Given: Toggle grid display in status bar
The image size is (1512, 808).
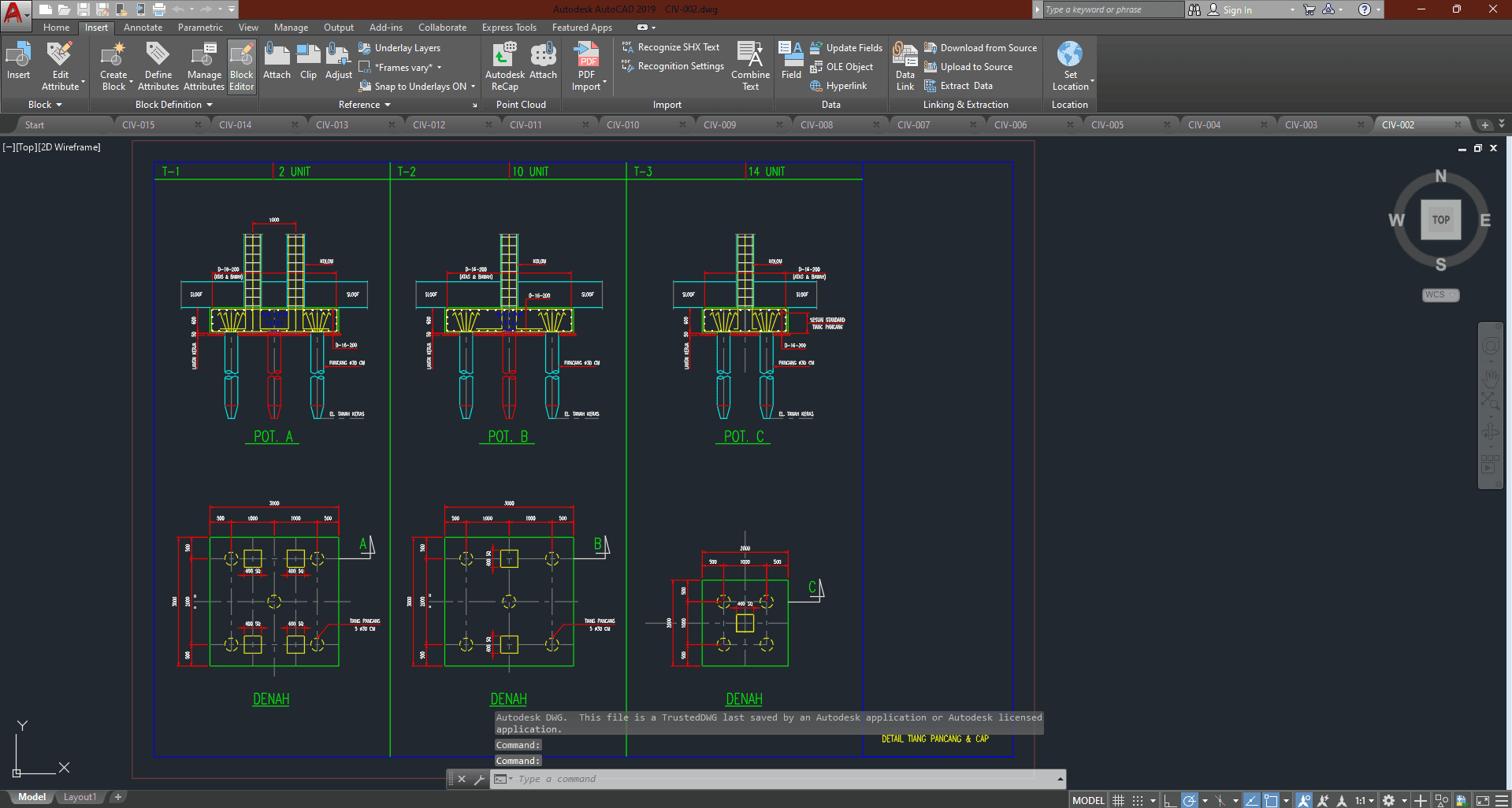Looking at the screenshot, I should [1118, 800].
